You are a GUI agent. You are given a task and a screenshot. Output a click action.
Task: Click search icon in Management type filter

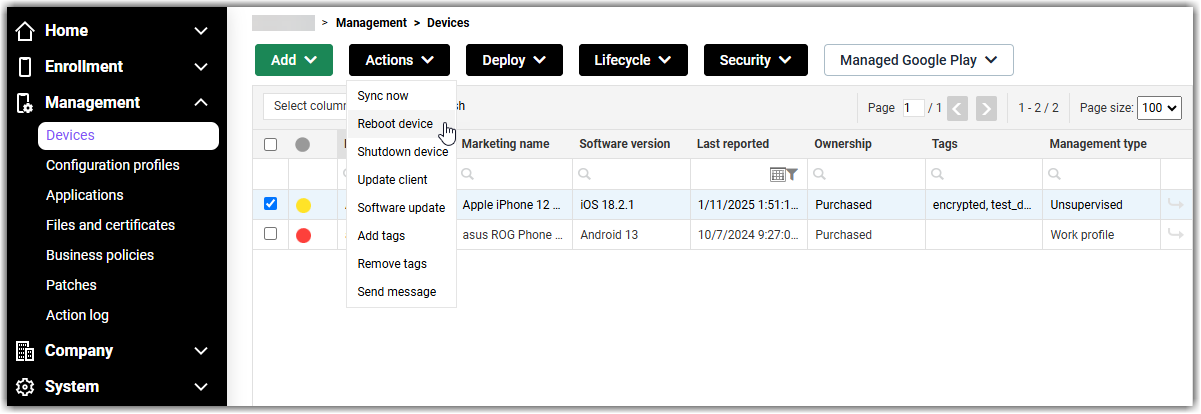tap(1056, 174)
